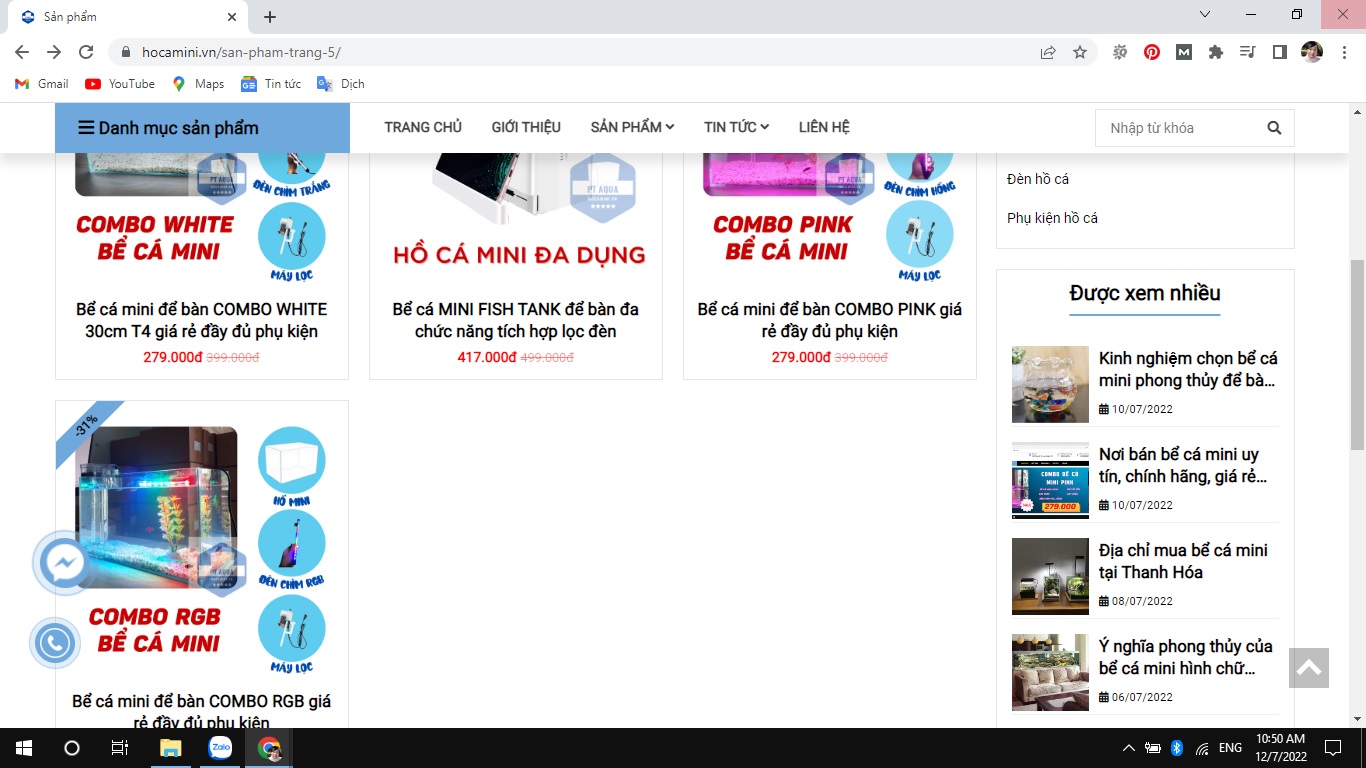Bookmark this page with star icon
This screenshot has width=1366, height=768.
pyautogui.click(x=1080, y=52)
